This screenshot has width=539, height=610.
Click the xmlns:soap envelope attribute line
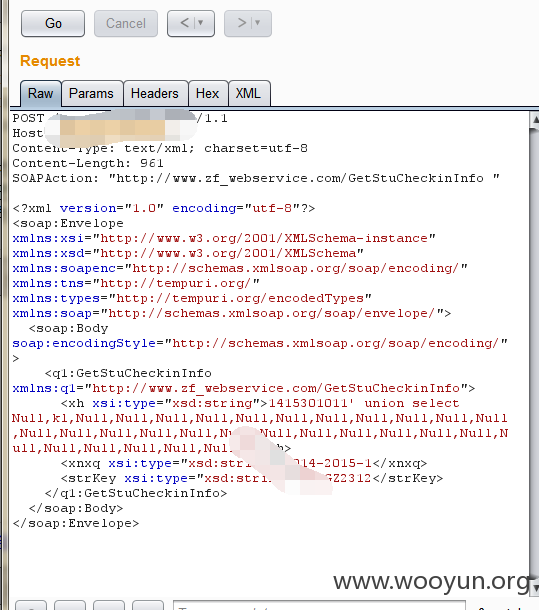pyautogui.click(x=232, y=313)
